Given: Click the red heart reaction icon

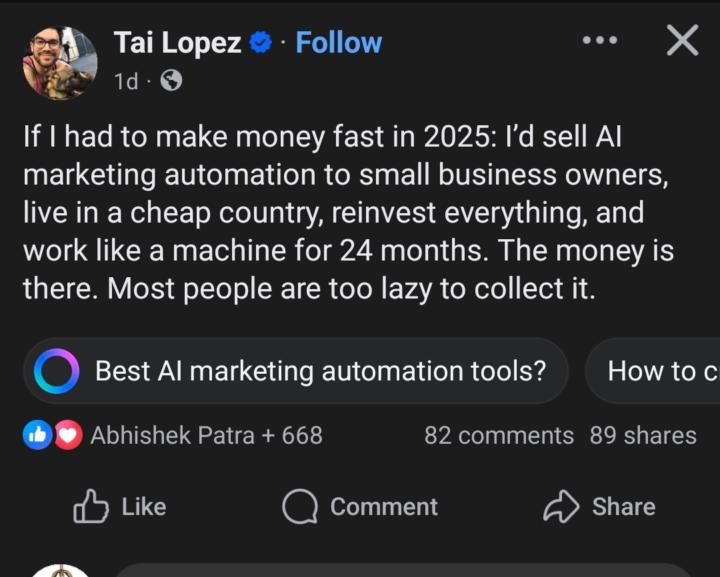Looking at the screenshot, I should point(67,435).
